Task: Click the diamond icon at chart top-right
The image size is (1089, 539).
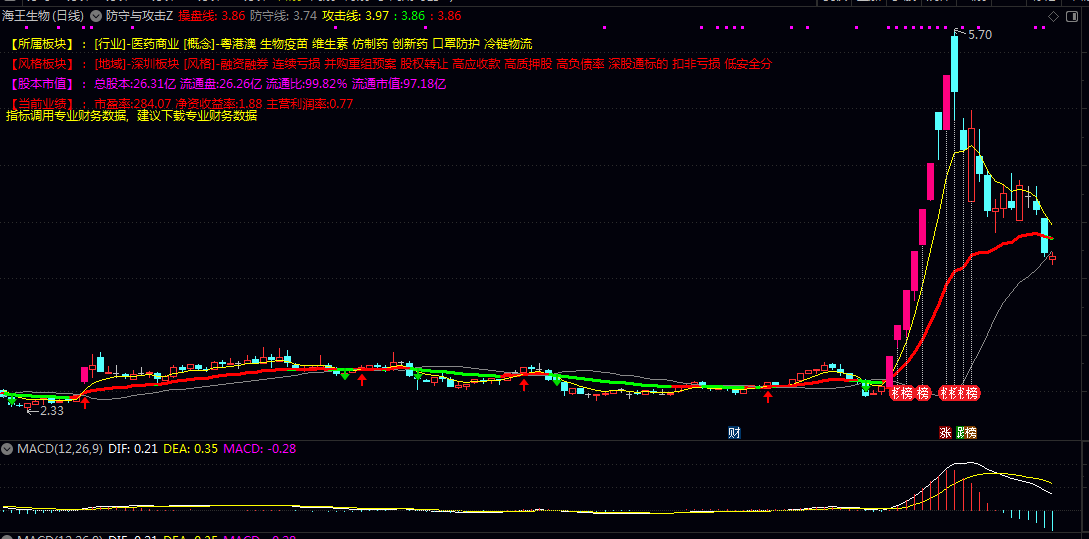Action: [1053, 16]
